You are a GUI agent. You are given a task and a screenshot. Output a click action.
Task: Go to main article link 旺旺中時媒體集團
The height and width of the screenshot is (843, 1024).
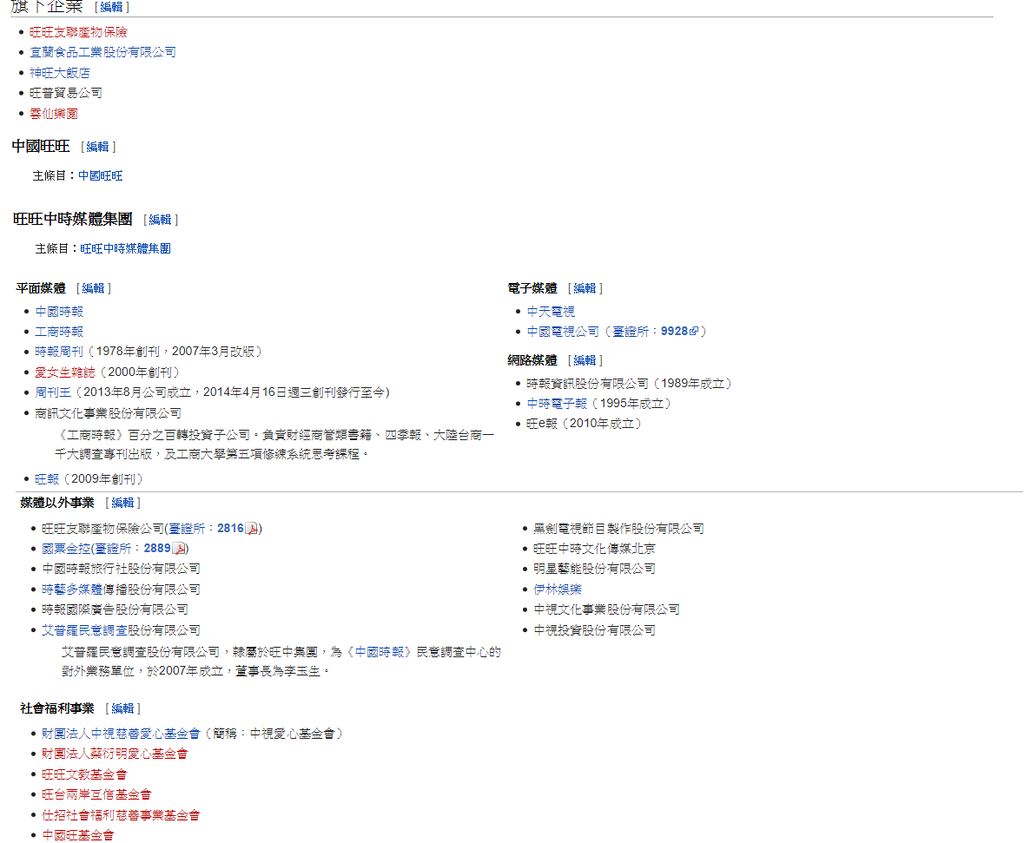(x=125, y=249)
